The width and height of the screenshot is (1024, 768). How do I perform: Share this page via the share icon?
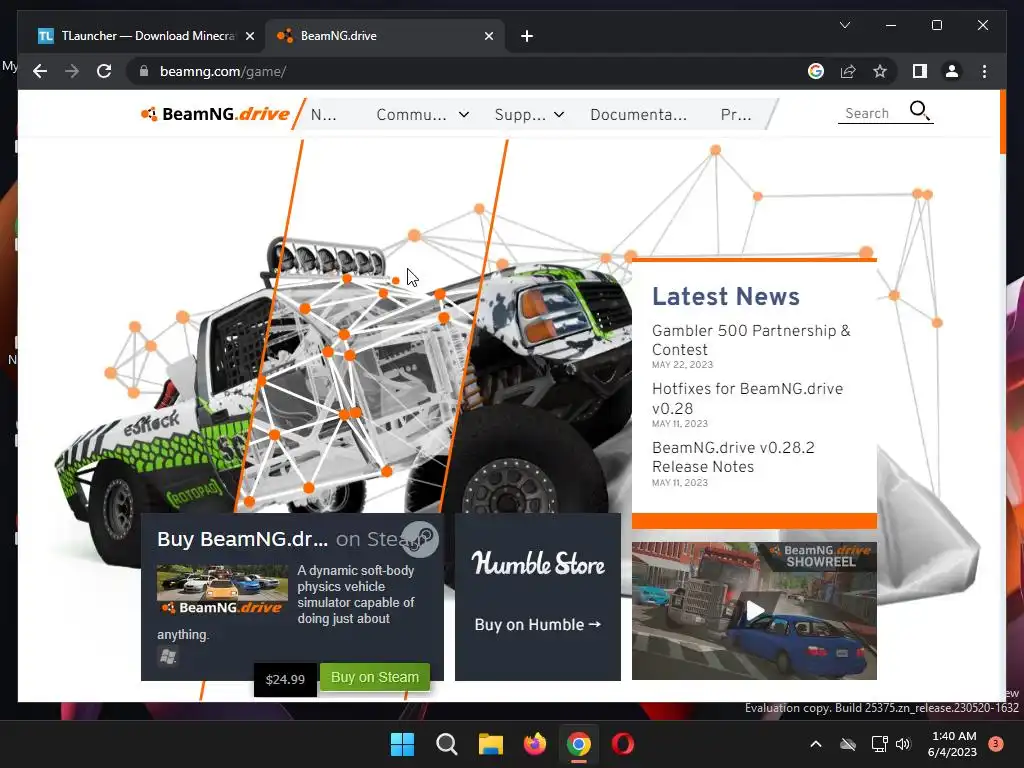[848, 71]
